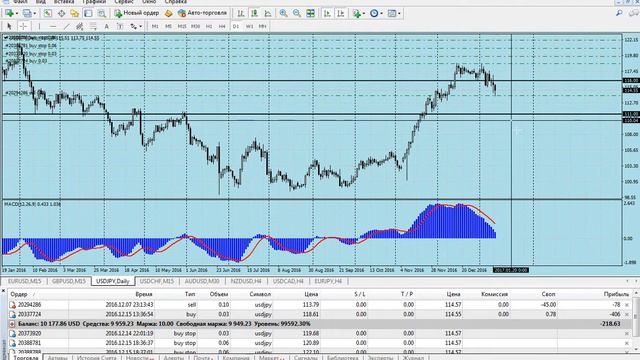Toggle the Navigator folder-star icon
640x360 pixels.
[x=74, y=13]
